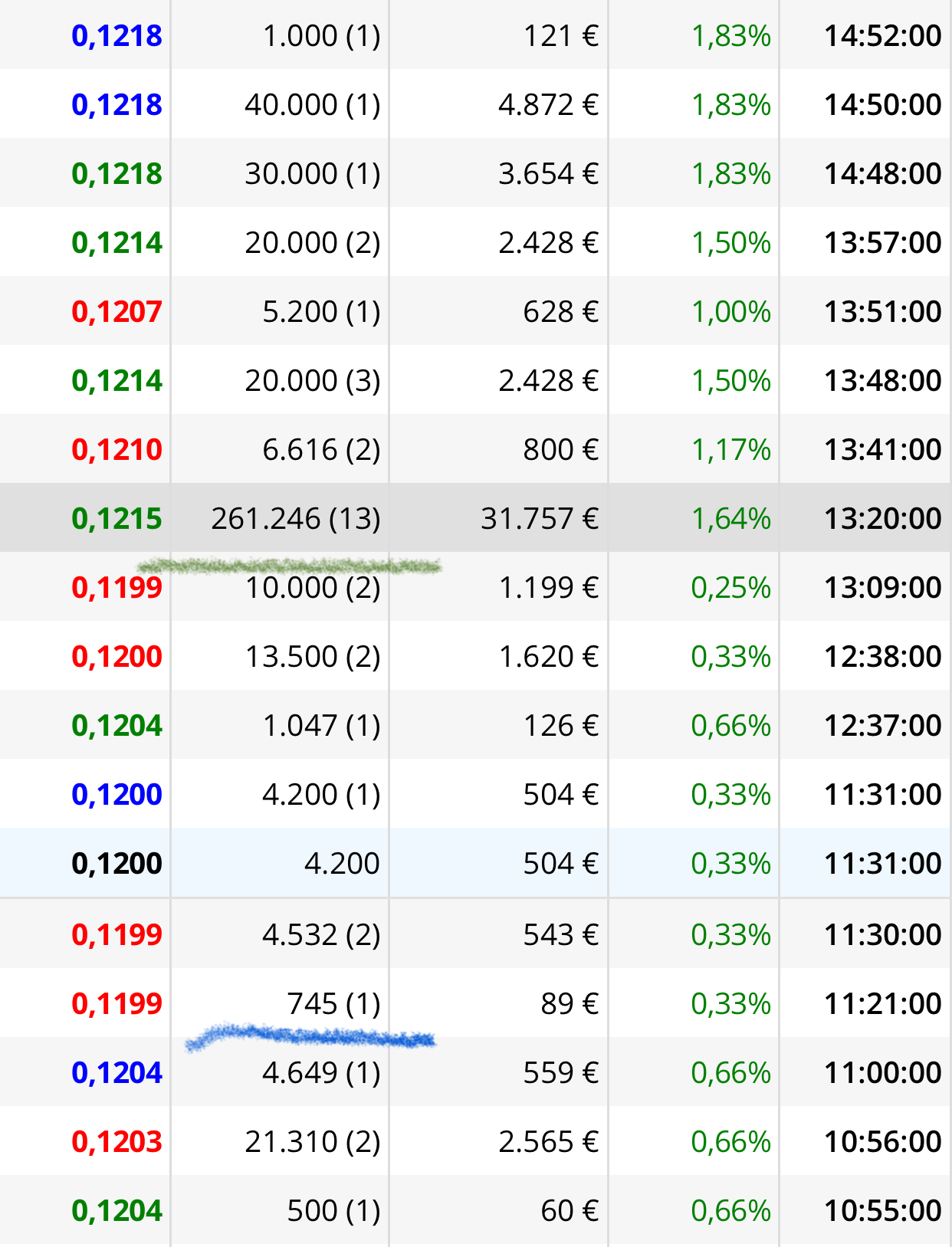Click the 2.565 € amount cell

click(548, 1141)
